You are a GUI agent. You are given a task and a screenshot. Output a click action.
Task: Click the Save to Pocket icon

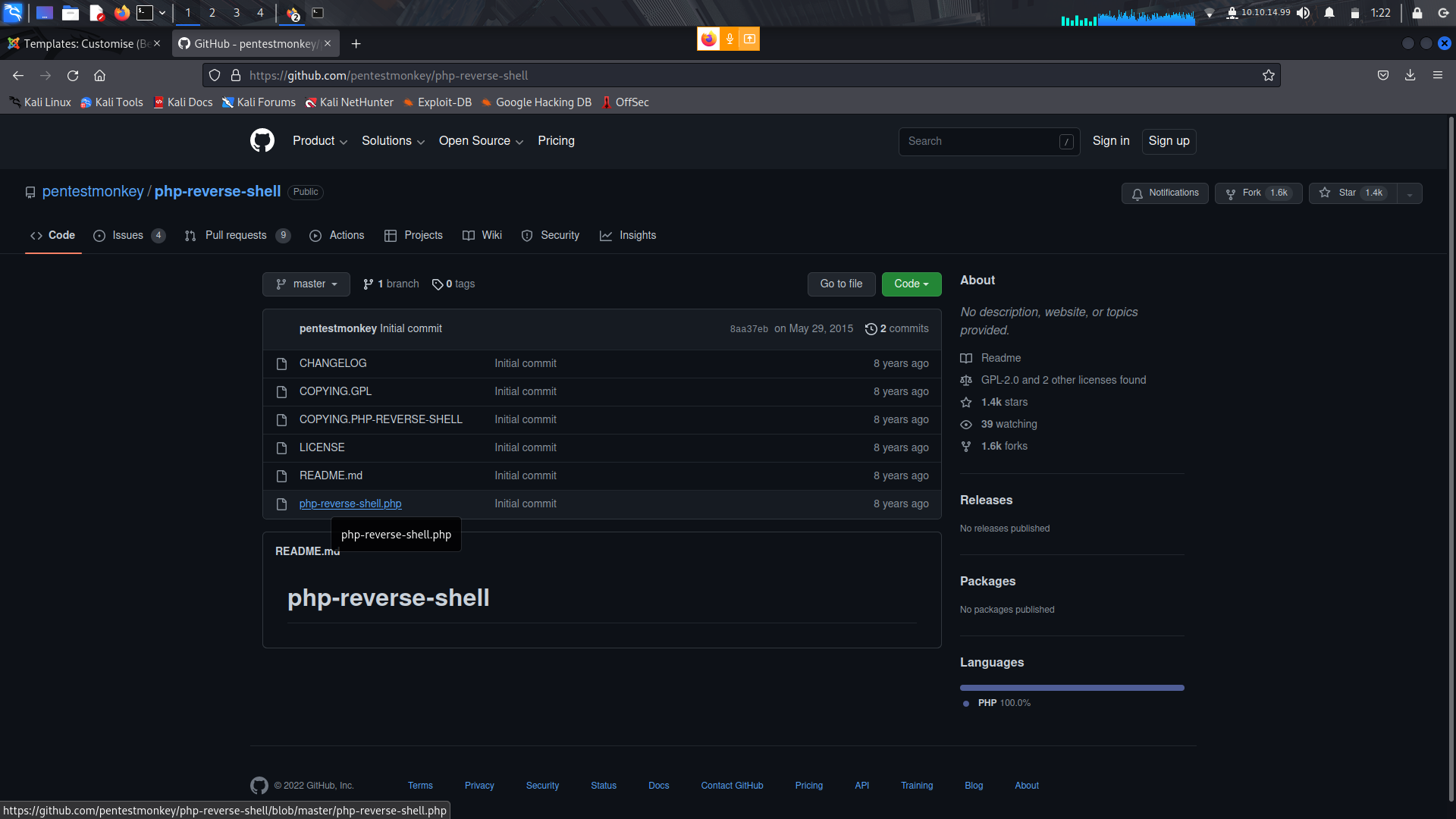(1383, 75)
